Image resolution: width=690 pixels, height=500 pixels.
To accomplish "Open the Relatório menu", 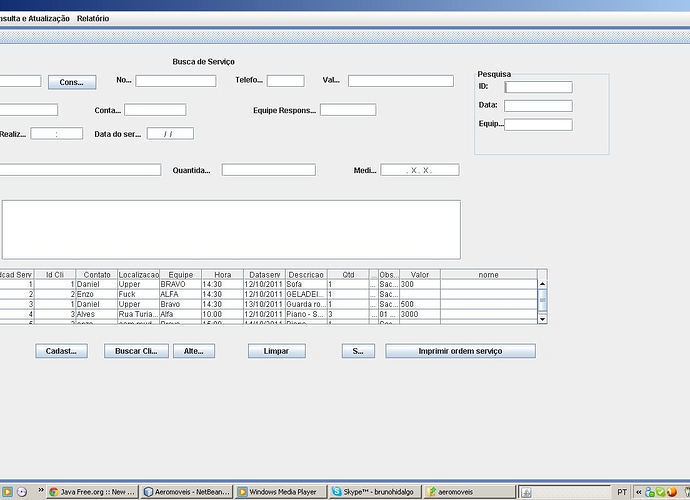I will click(93, 18).
